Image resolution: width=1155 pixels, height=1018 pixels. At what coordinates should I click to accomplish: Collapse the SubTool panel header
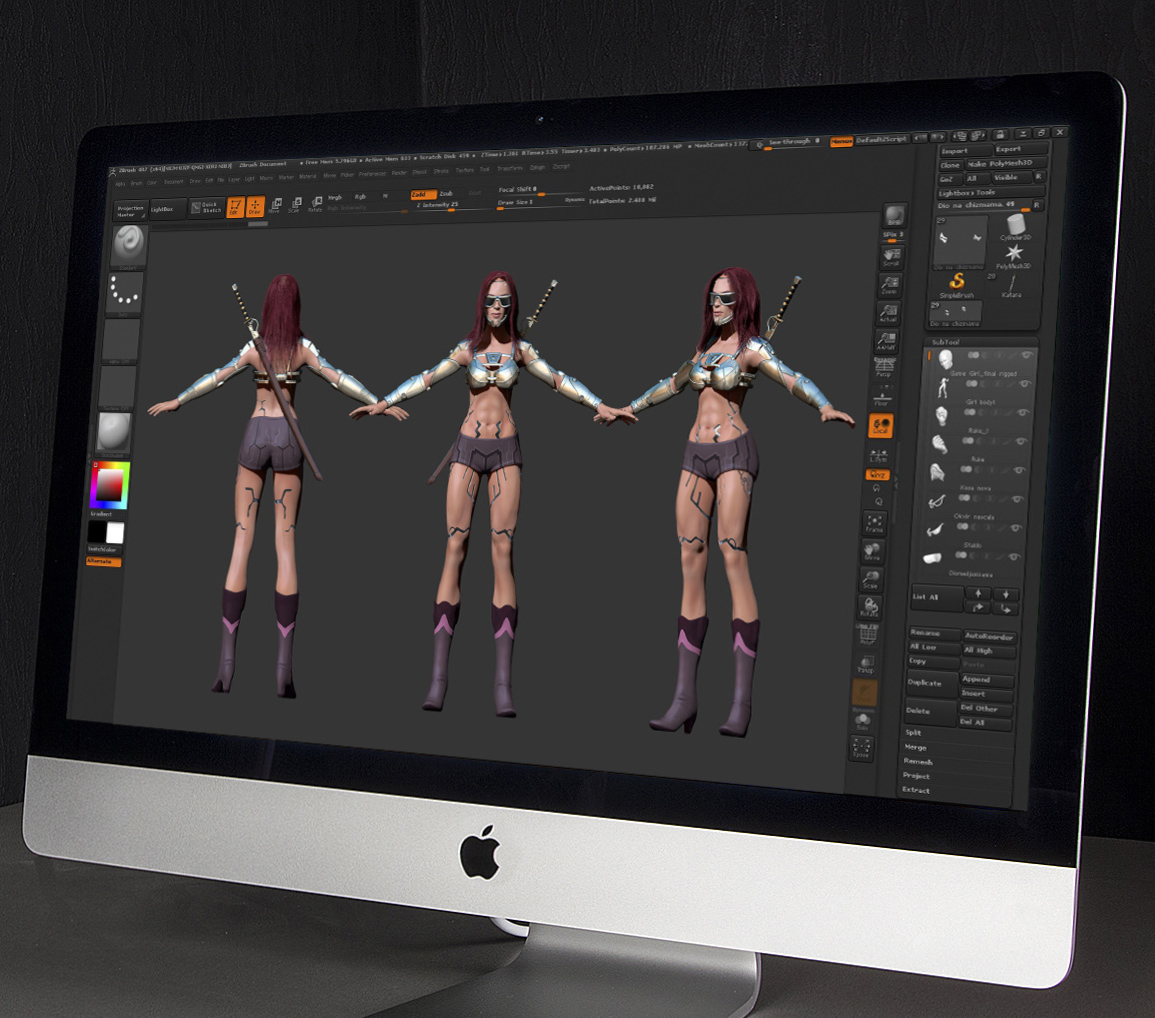tap(981, 343)
